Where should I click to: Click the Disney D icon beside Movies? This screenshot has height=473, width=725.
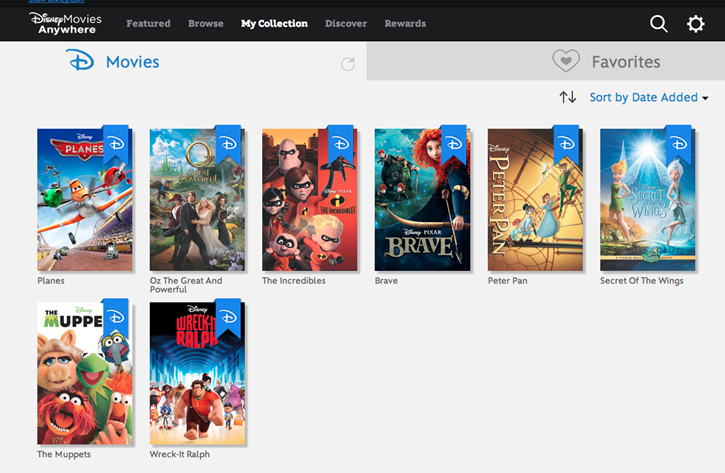80,62
